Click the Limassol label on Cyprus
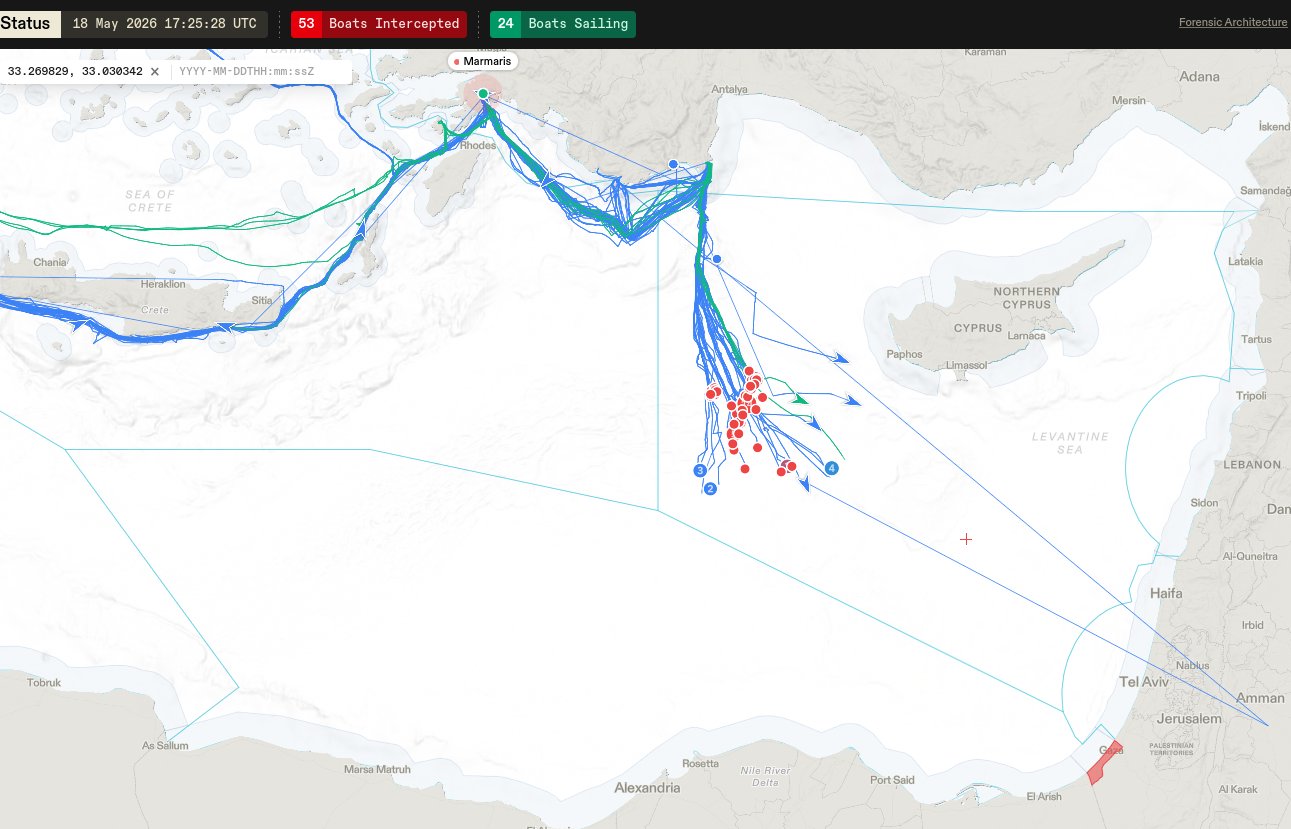 pyautogui.click(x=964, y=365)
